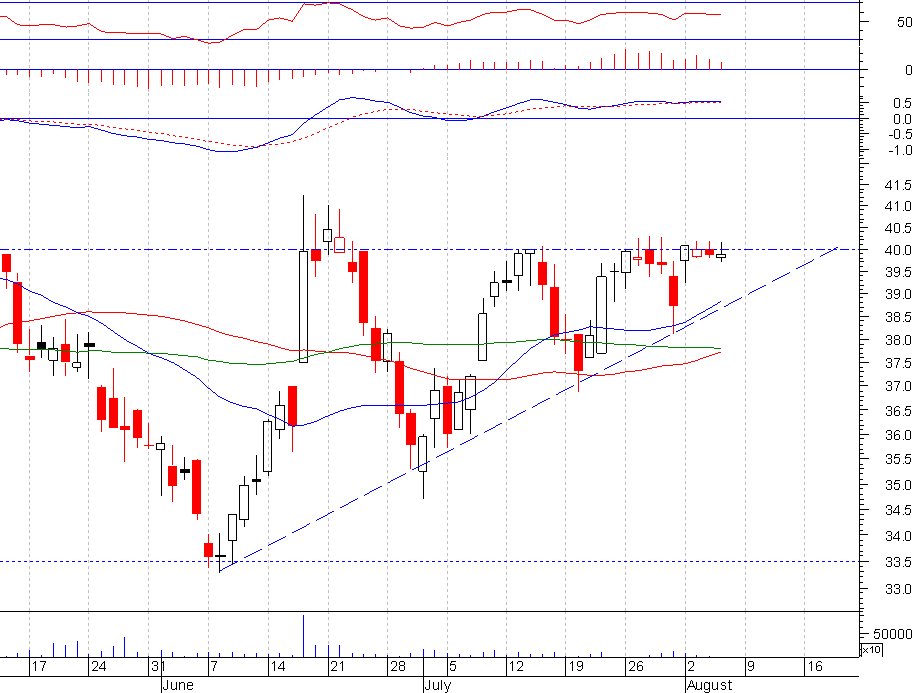Click the date label 7 on the time axis
The image size is (916, 693).
pyautogui.click(x=214, y=667)
